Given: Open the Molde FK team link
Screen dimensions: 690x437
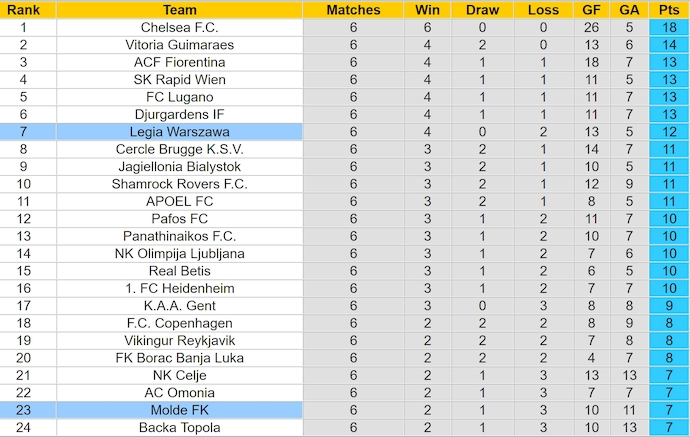Looking at the screenshot, I should pos(179,410).
